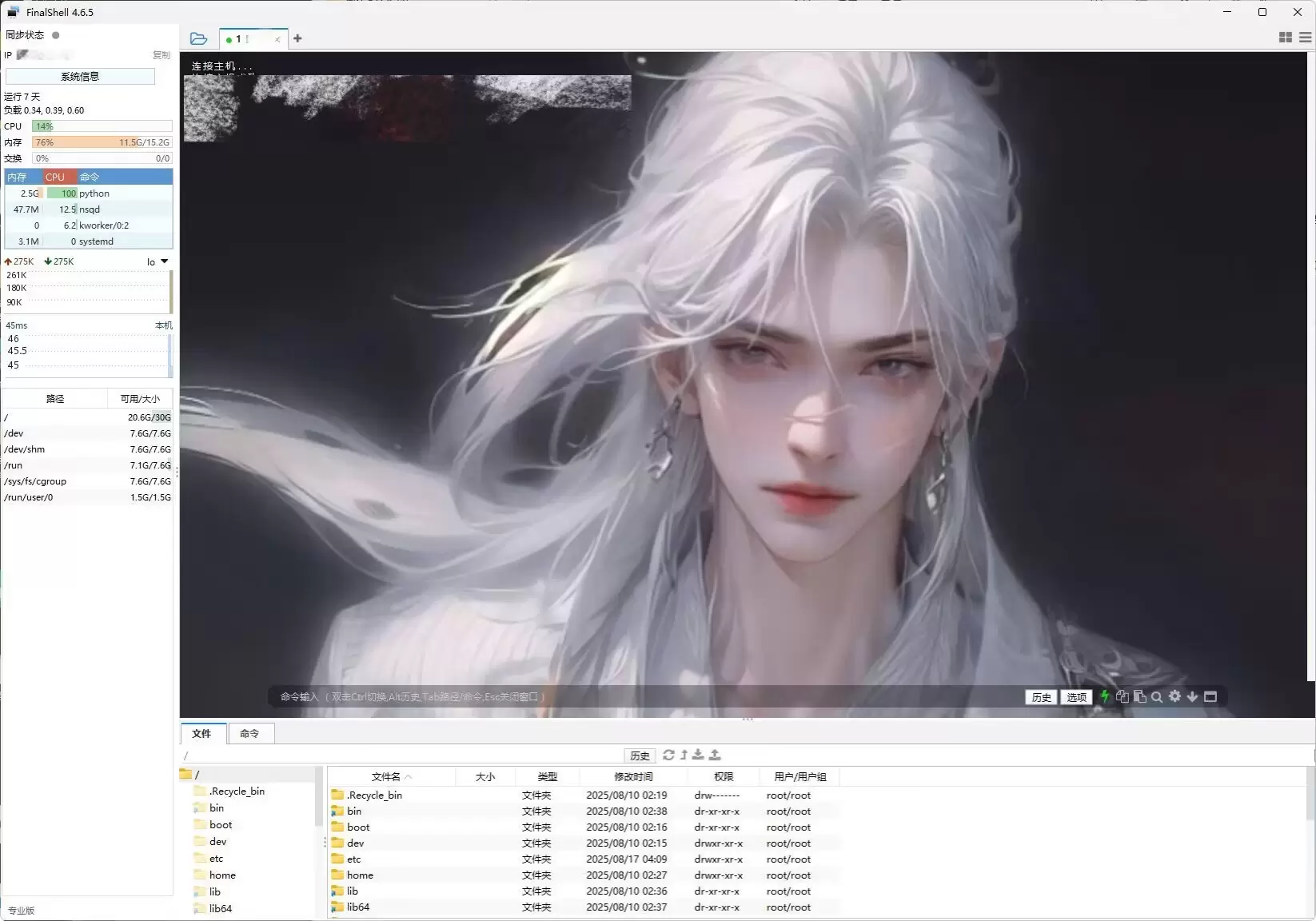Image resolution: width=1316 pixels, height=921 pixels.
Task: Open the hamburger main menu
Action: click(1306, 38)
